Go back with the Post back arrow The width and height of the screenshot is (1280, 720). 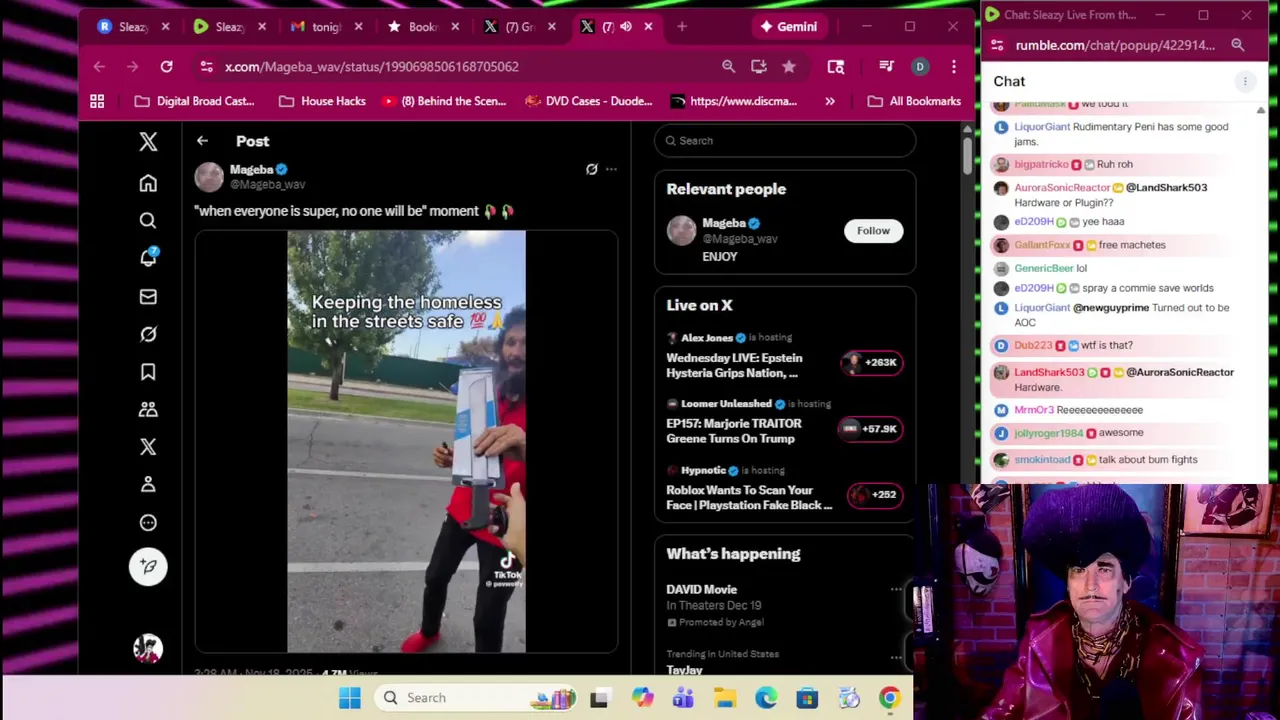(202, 141)
